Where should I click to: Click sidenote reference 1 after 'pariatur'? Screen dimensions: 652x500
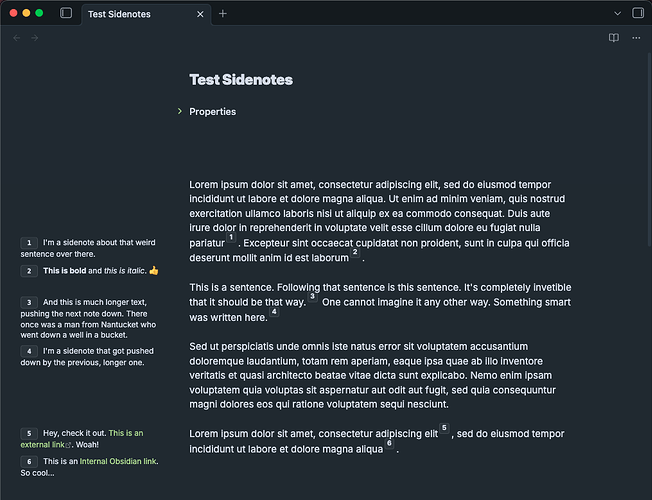click(230, 238)
